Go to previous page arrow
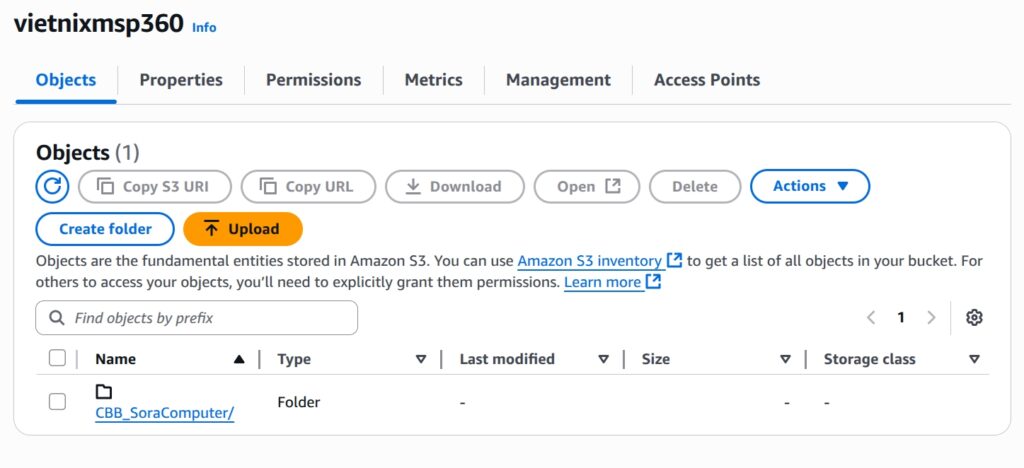The image size is (1024, 468). click(x=871, y=318)
